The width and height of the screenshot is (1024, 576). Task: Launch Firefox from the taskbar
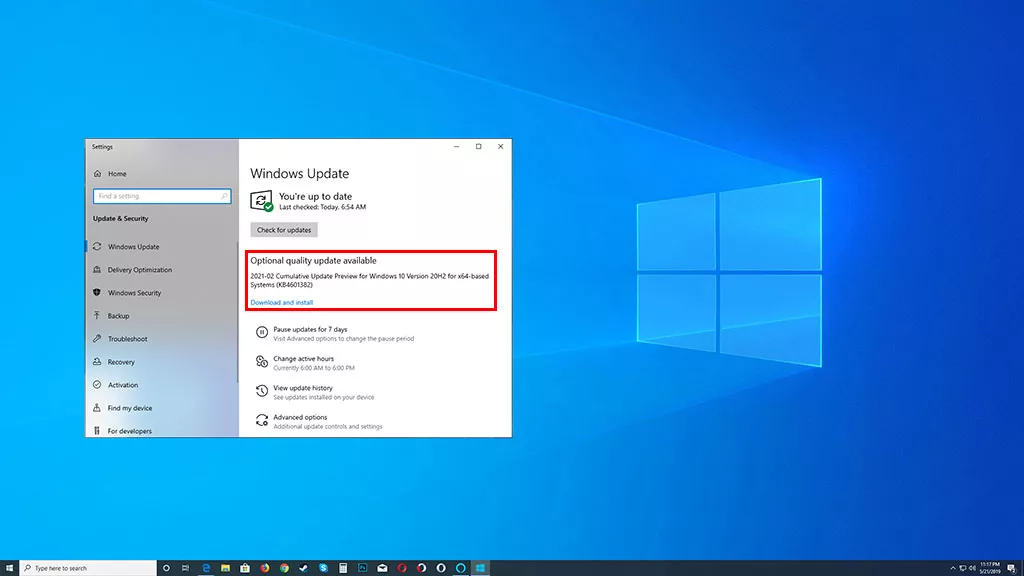coord(264,568)
